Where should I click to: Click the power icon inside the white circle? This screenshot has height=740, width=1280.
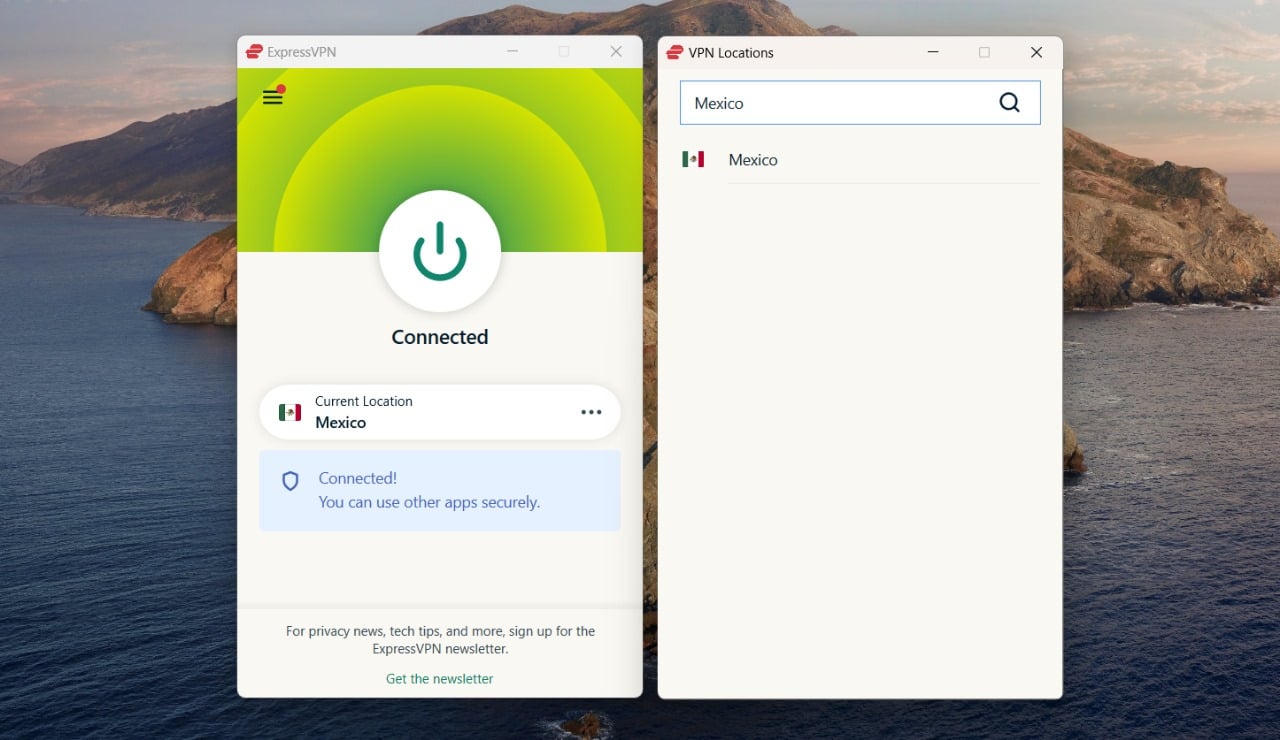coord(440,252)
